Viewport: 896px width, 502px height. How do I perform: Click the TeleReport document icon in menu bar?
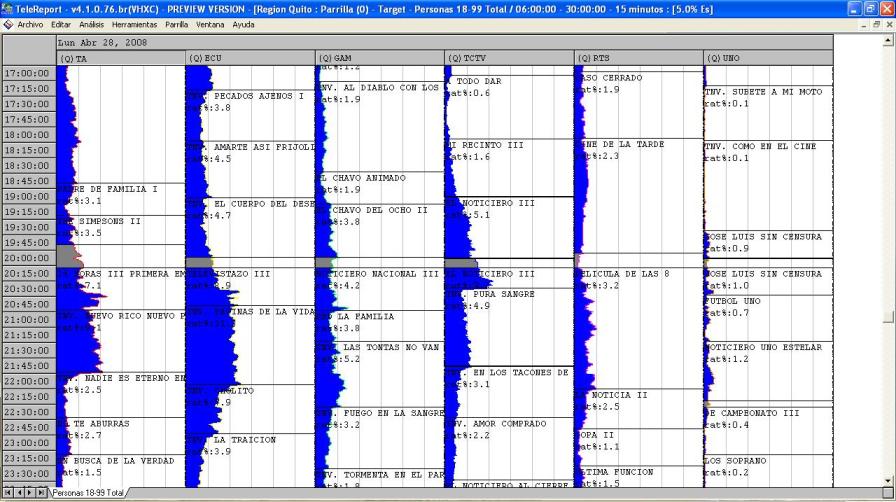pos(8,25)
